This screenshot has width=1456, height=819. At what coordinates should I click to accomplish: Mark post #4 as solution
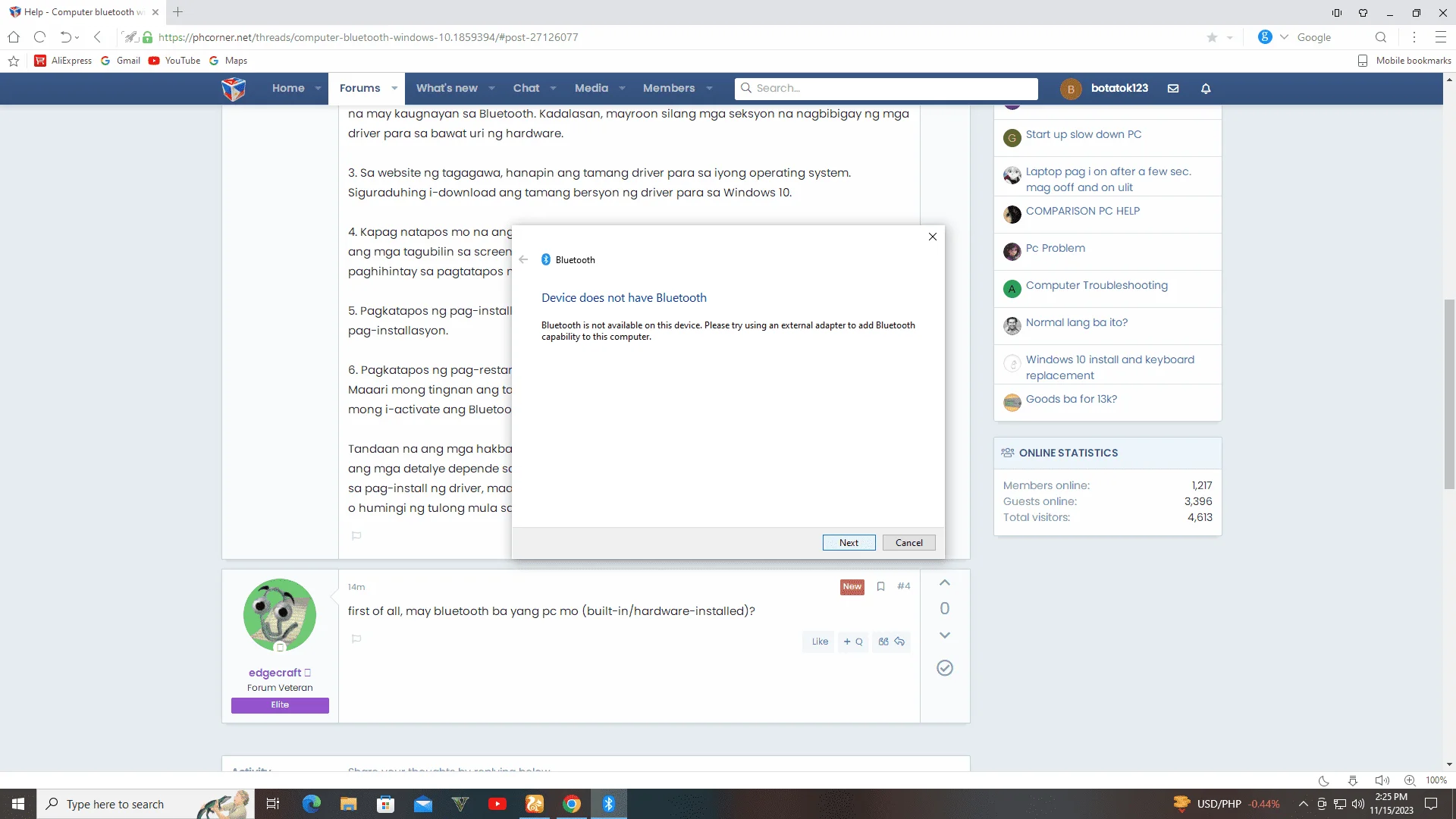pyautogui.click(x=945, y=668)
